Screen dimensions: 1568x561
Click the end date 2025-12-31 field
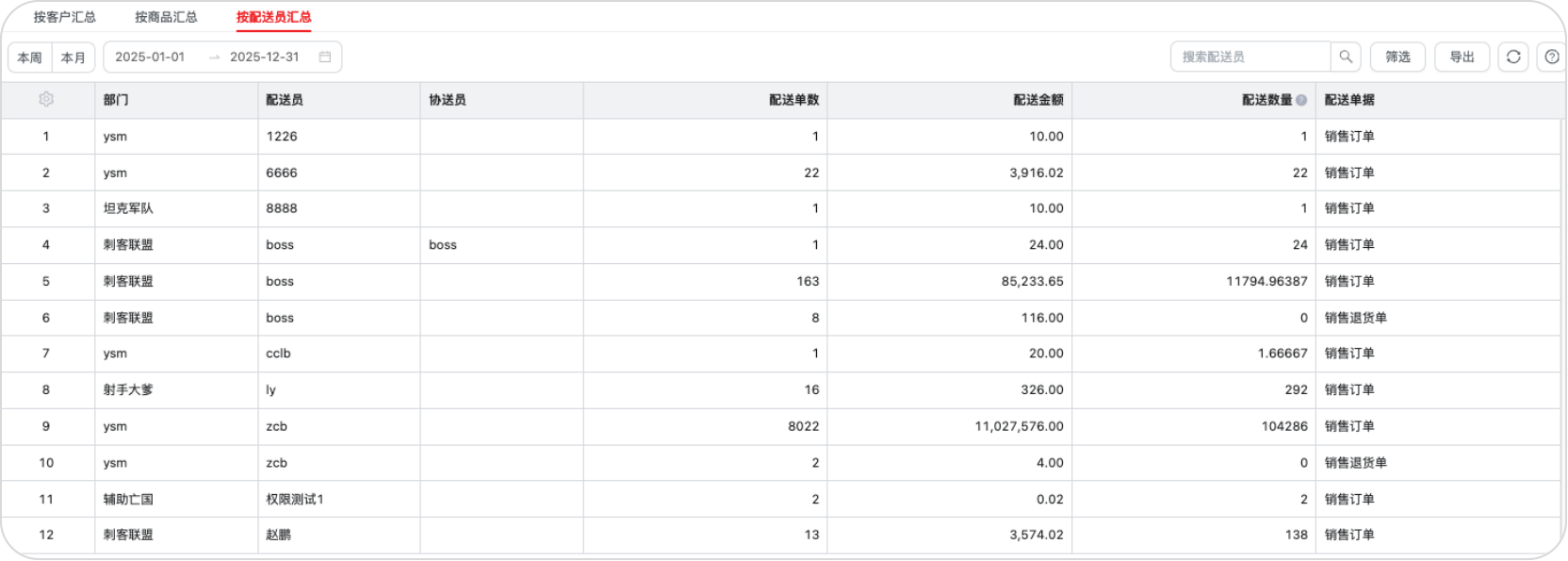(x=265, y=57)
